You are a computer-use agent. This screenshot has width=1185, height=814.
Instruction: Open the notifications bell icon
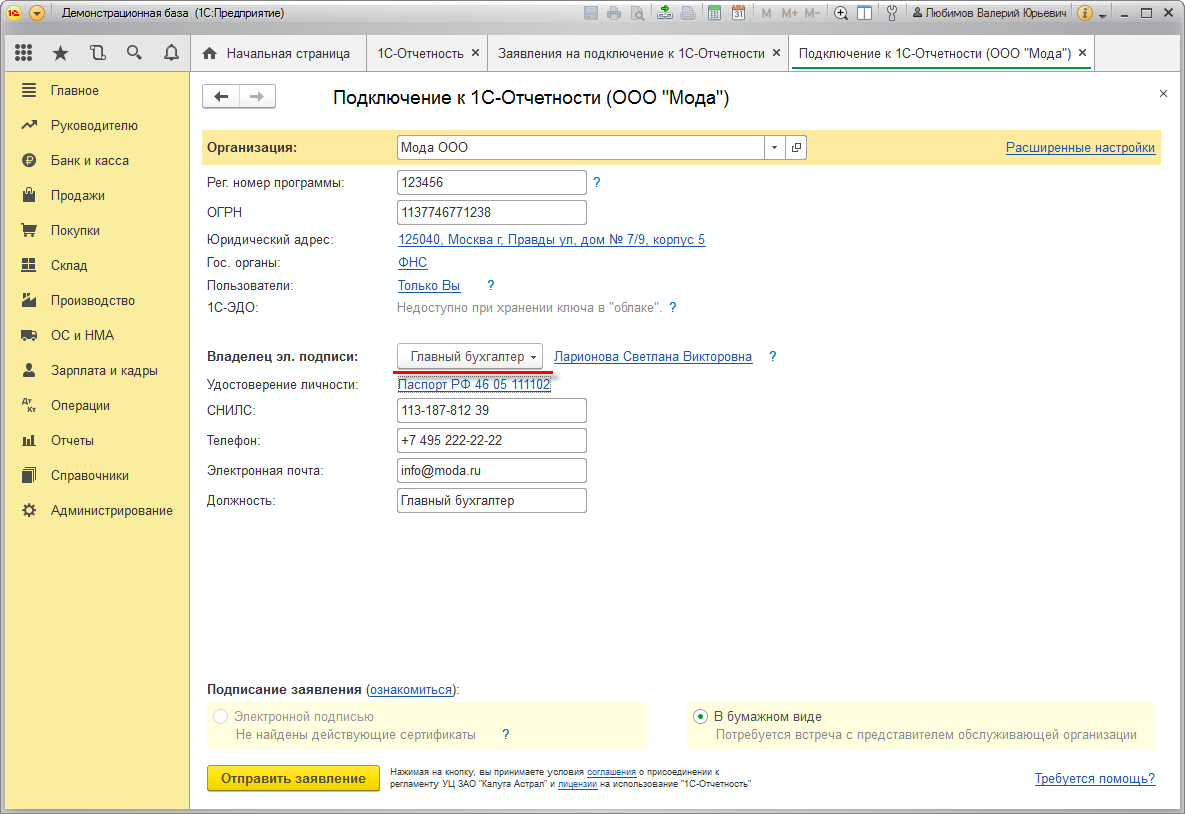pyautogui.click(x=172, y=52)
